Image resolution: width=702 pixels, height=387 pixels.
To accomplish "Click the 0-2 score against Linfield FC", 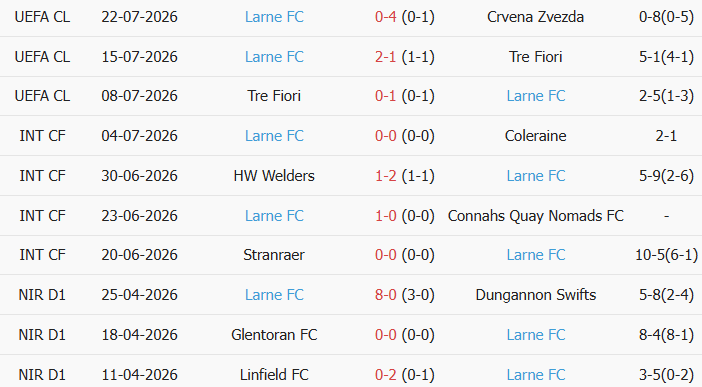I will 385,374.
